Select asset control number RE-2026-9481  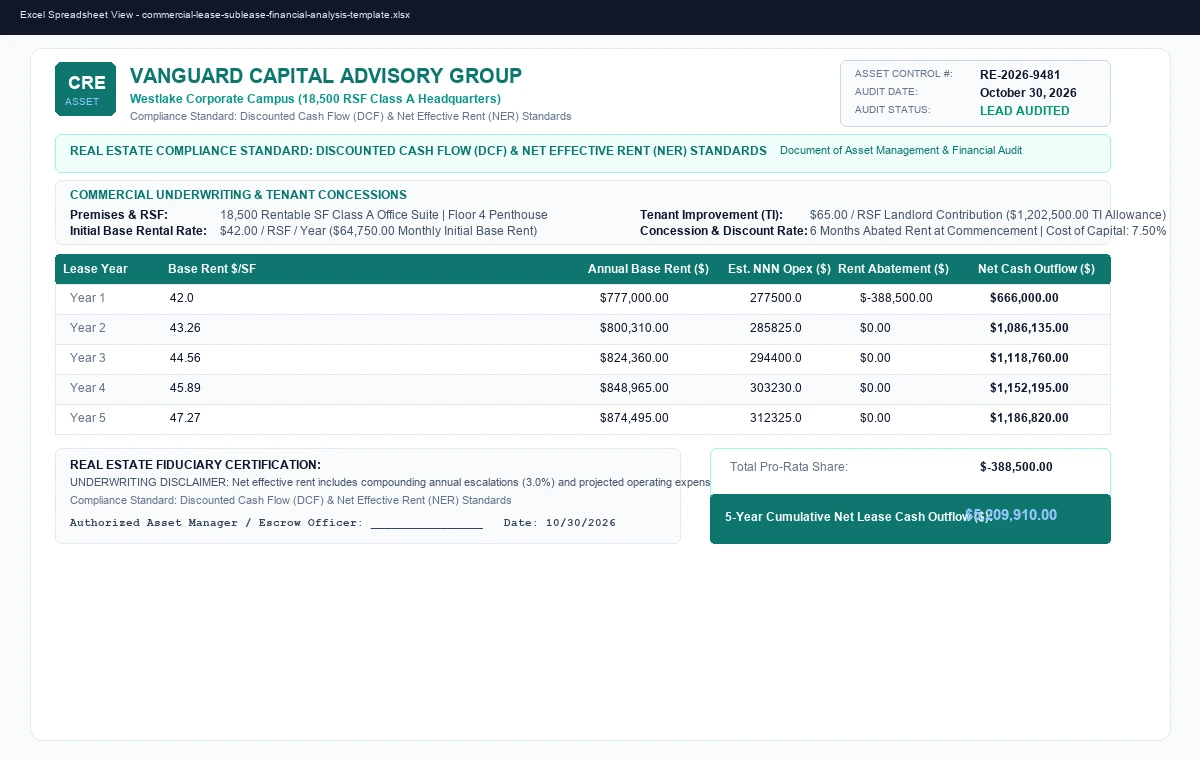click(1020, 75)
